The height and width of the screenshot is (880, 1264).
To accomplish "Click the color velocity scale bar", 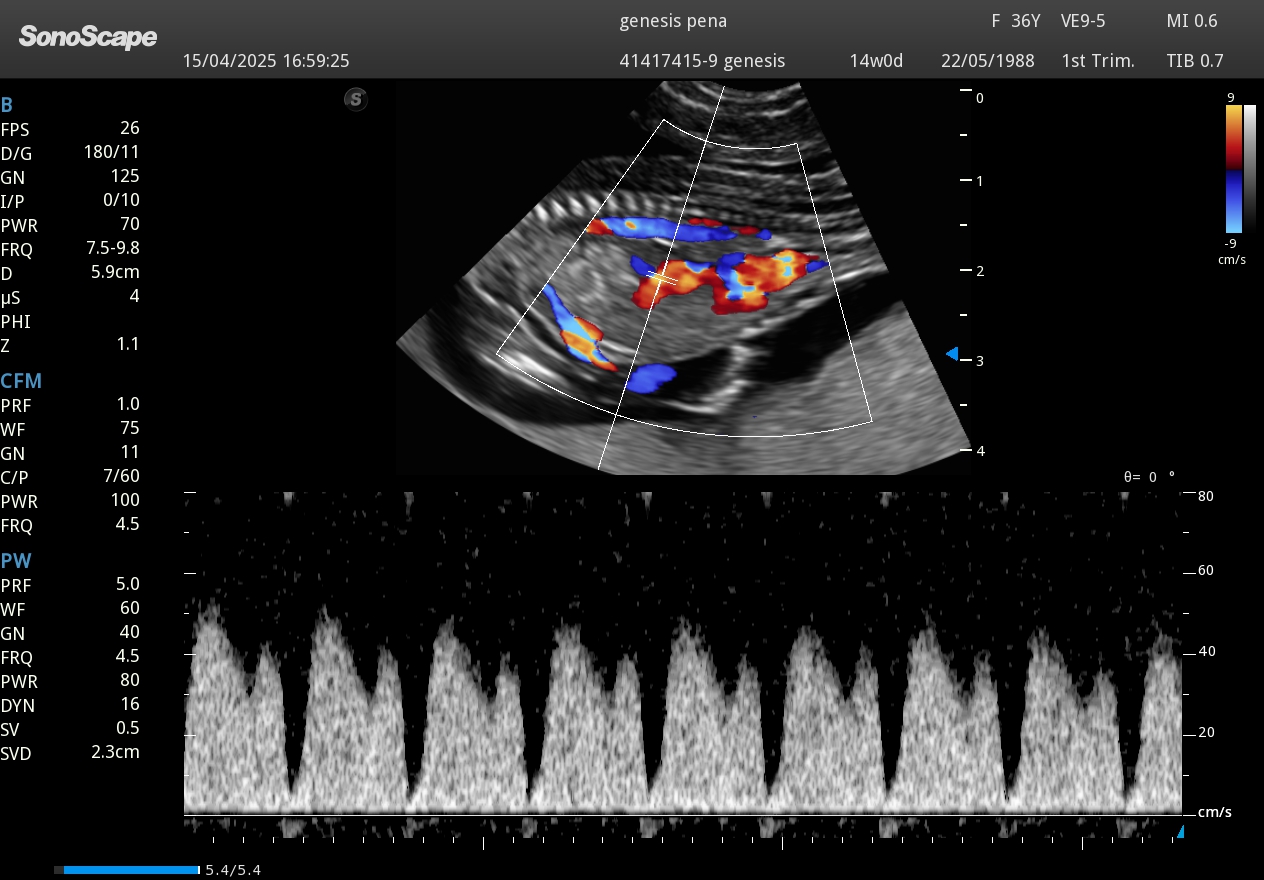I will pyautogui.click(x=1233, y=170).
